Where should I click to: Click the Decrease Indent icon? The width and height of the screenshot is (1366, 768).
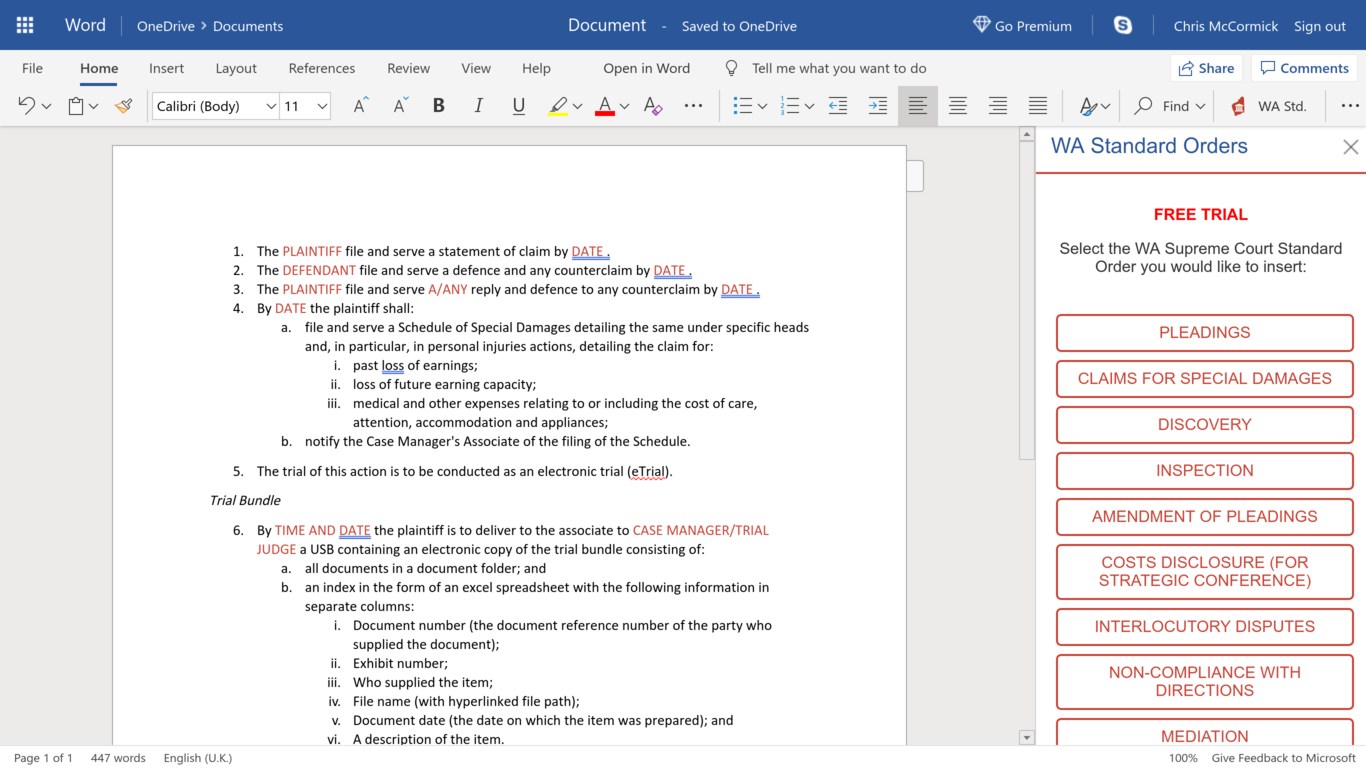(x=838, y=106)
